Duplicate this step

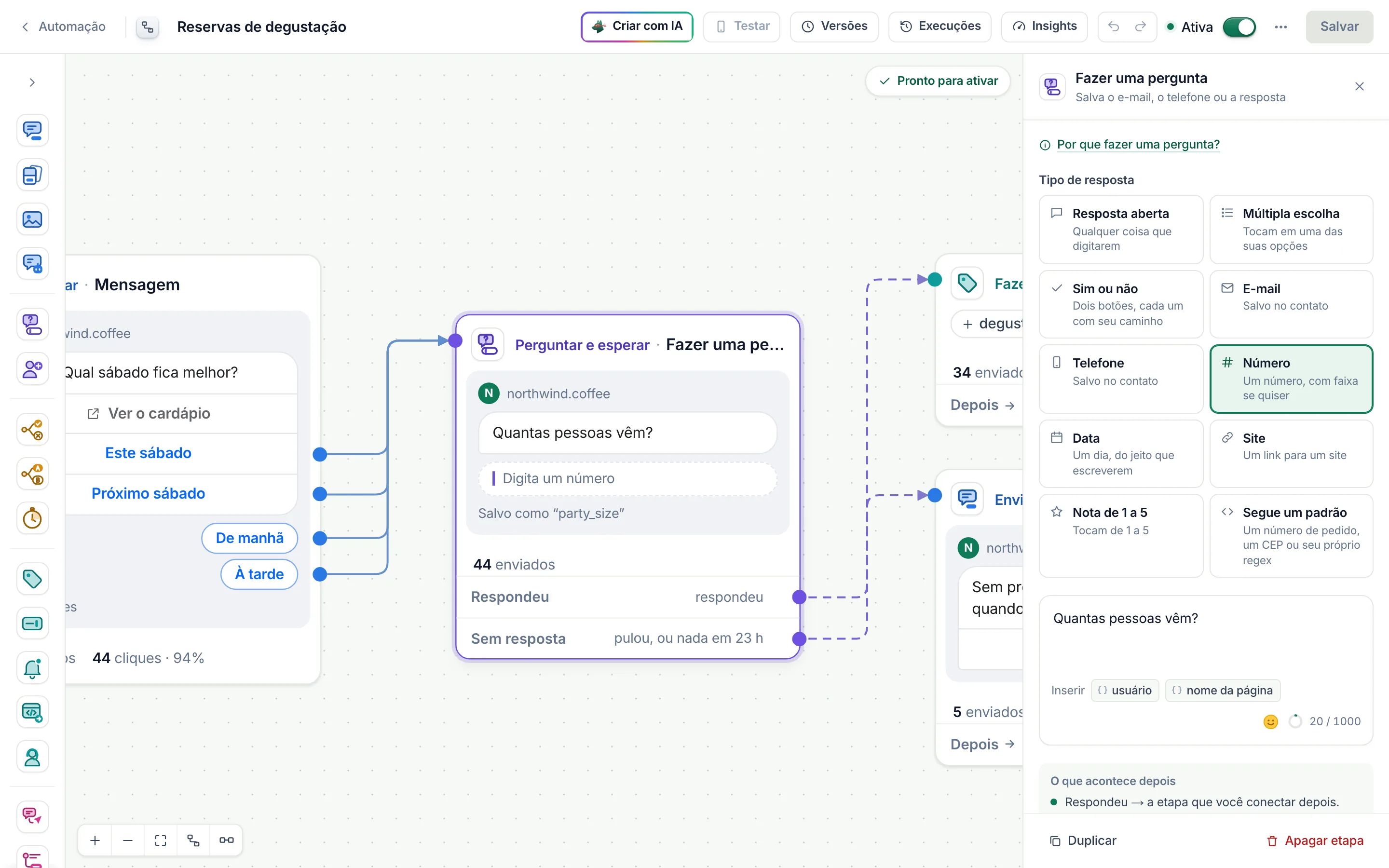click(1082, 841)
